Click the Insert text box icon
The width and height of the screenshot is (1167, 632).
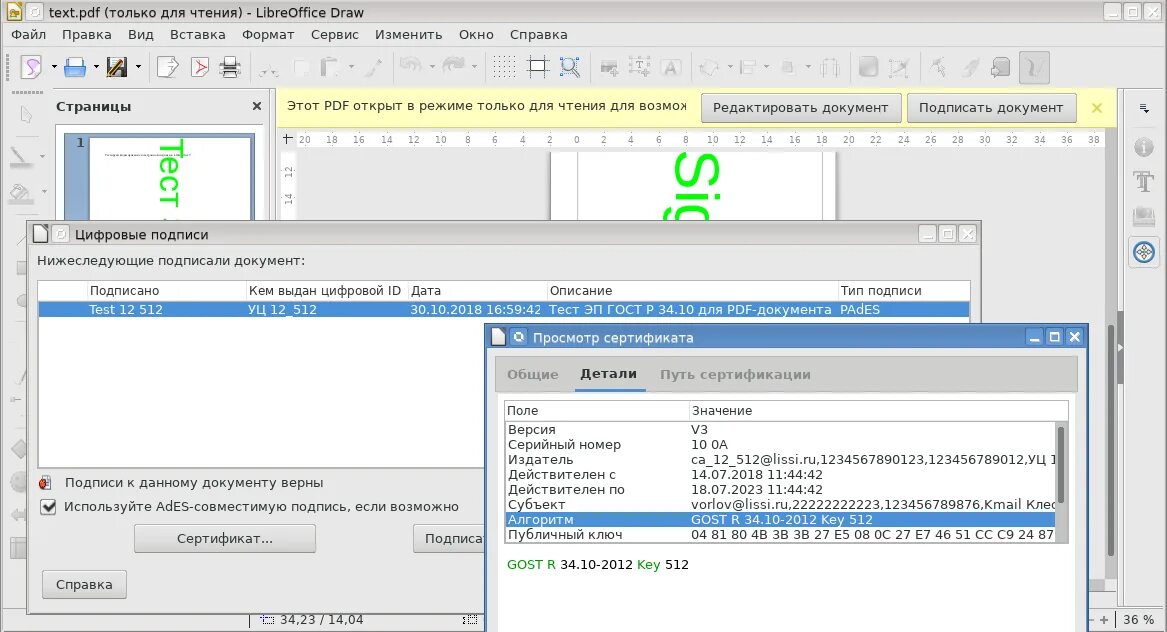coord(639,68)
